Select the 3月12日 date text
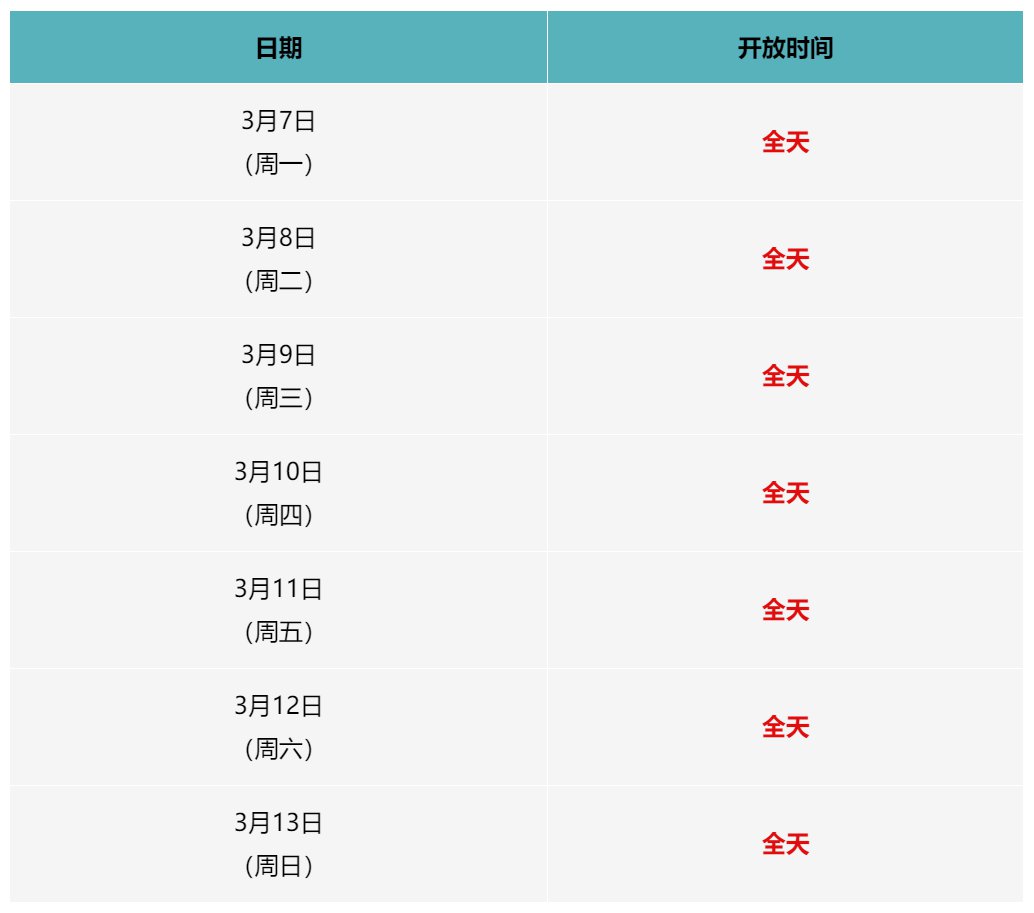The width and height of the screenshot is (1034, 913). (279, 707)
